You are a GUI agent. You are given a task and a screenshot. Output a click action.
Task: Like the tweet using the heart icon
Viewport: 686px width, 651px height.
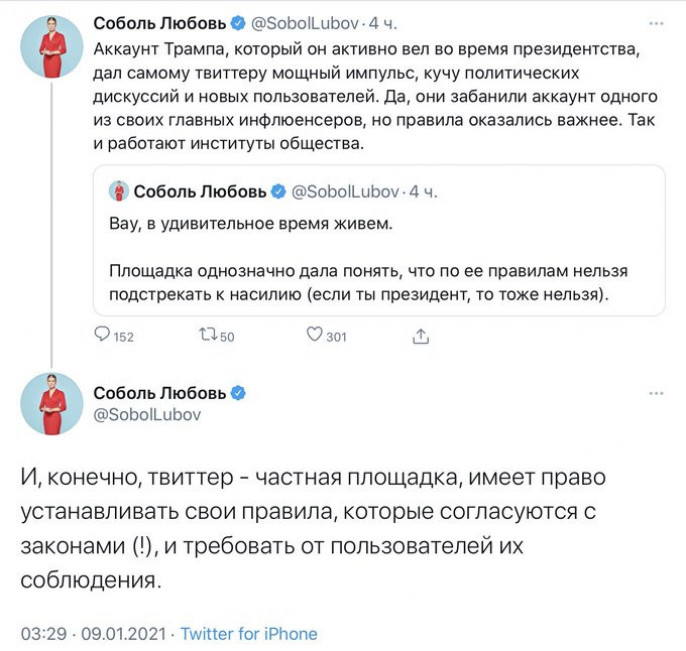[314, 336]
